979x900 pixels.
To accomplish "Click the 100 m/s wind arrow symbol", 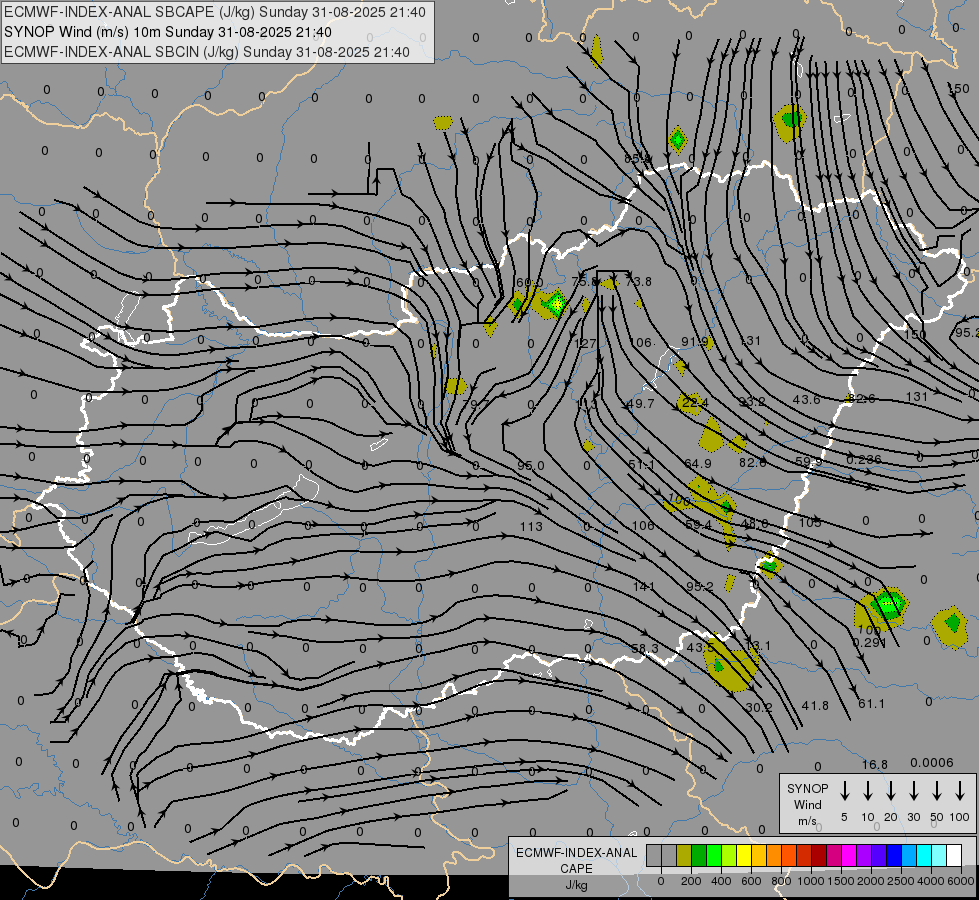I will click(960, 791).
